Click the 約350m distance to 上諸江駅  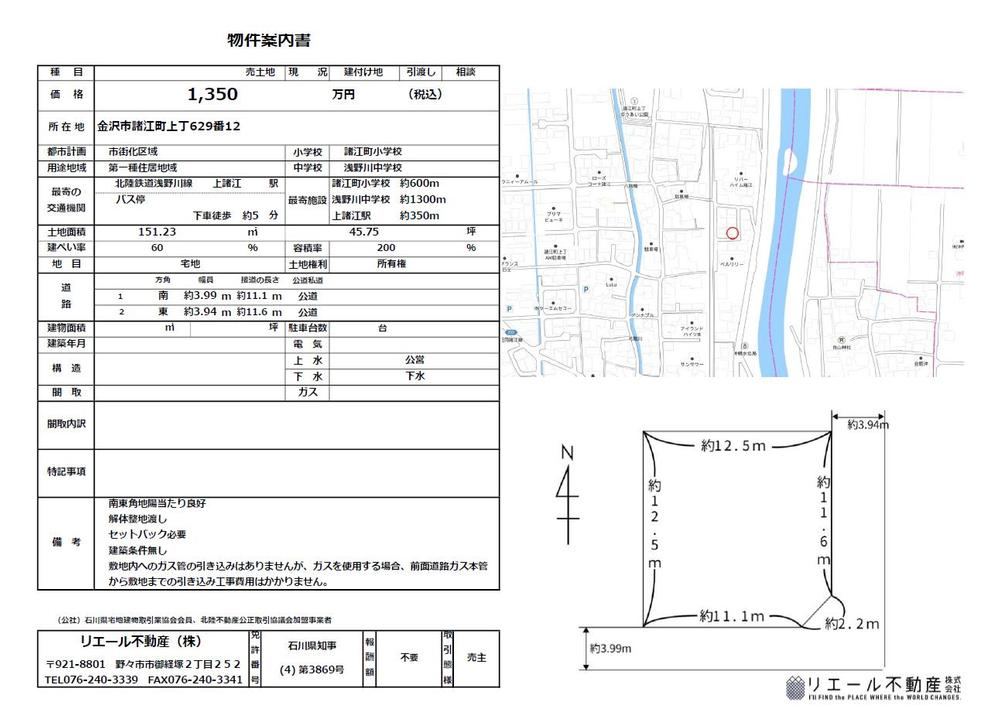(x=420, y=215)
